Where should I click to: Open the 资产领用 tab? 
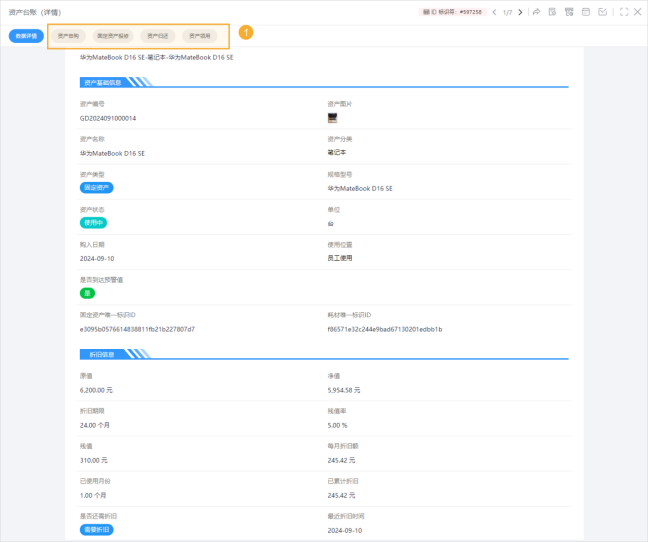(x=200, y=36)
